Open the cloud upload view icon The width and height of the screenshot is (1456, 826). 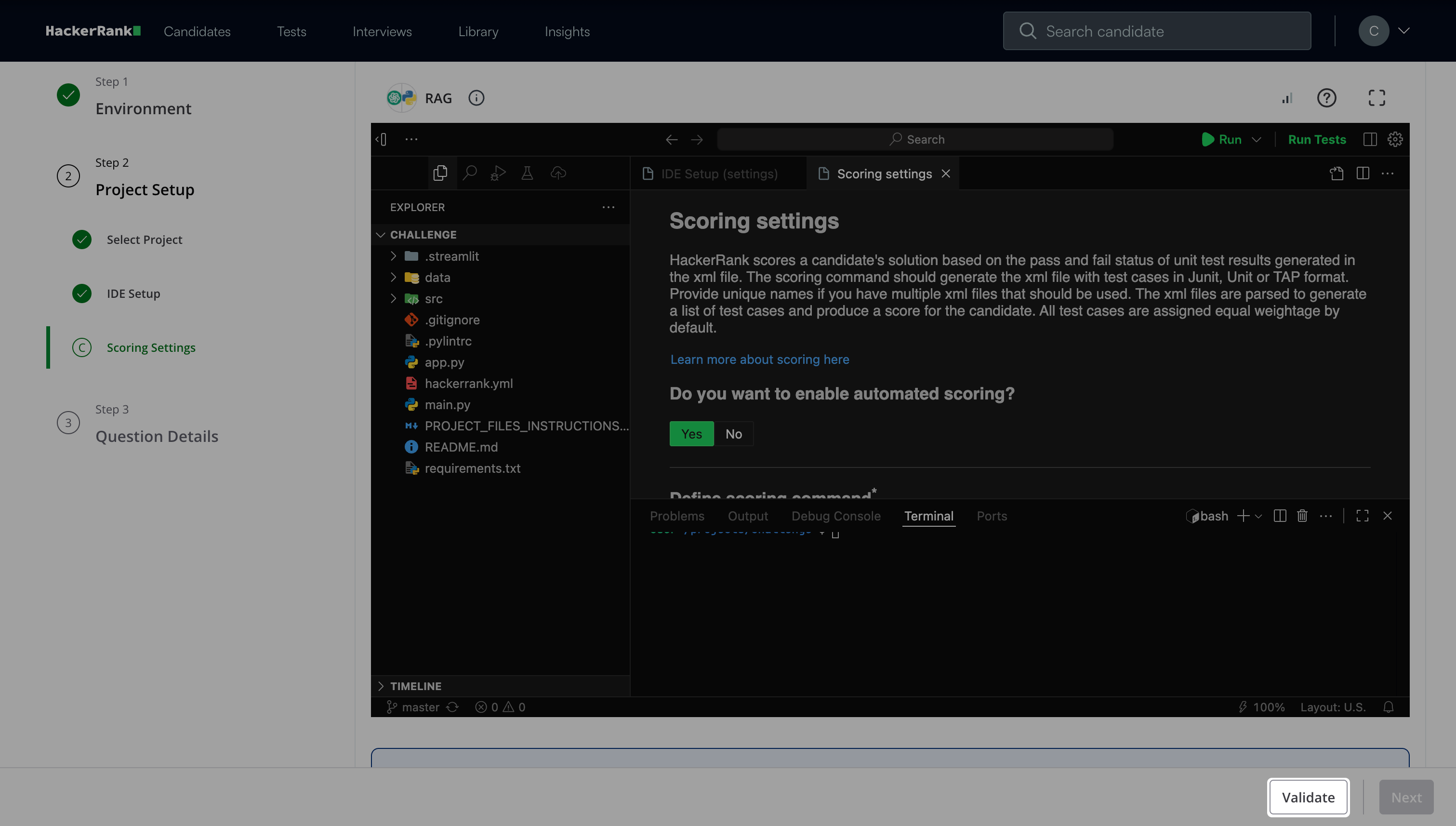click(x=558, y=173)
